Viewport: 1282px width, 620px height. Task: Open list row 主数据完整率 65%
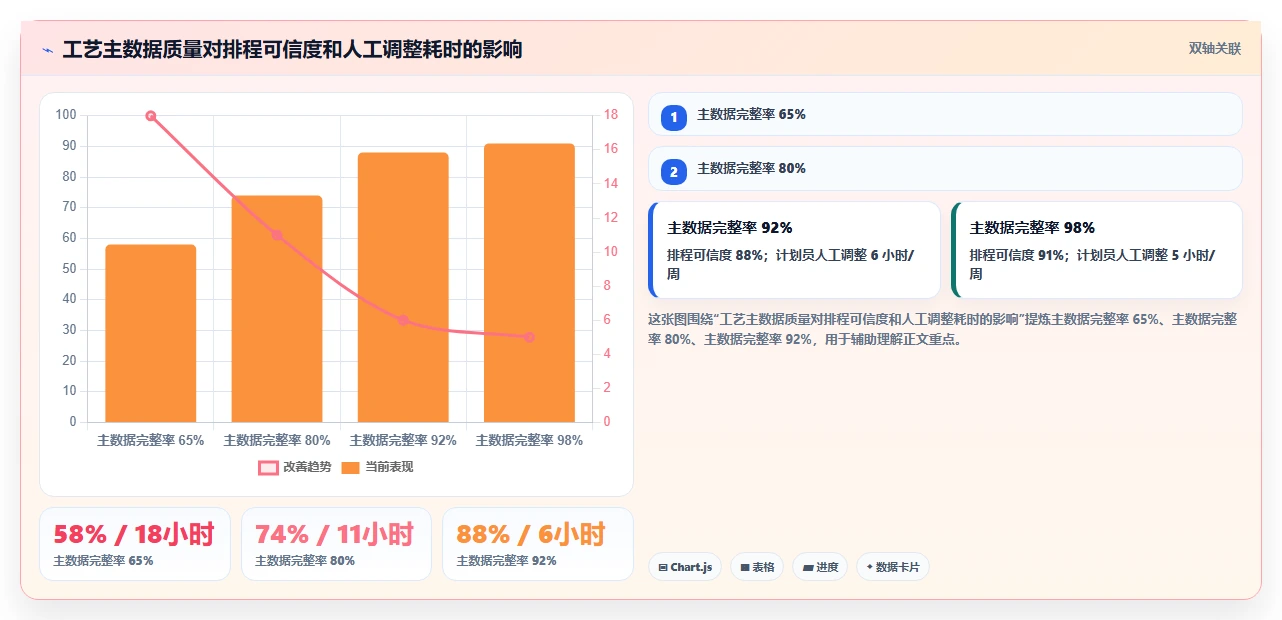tap(945, 114)
